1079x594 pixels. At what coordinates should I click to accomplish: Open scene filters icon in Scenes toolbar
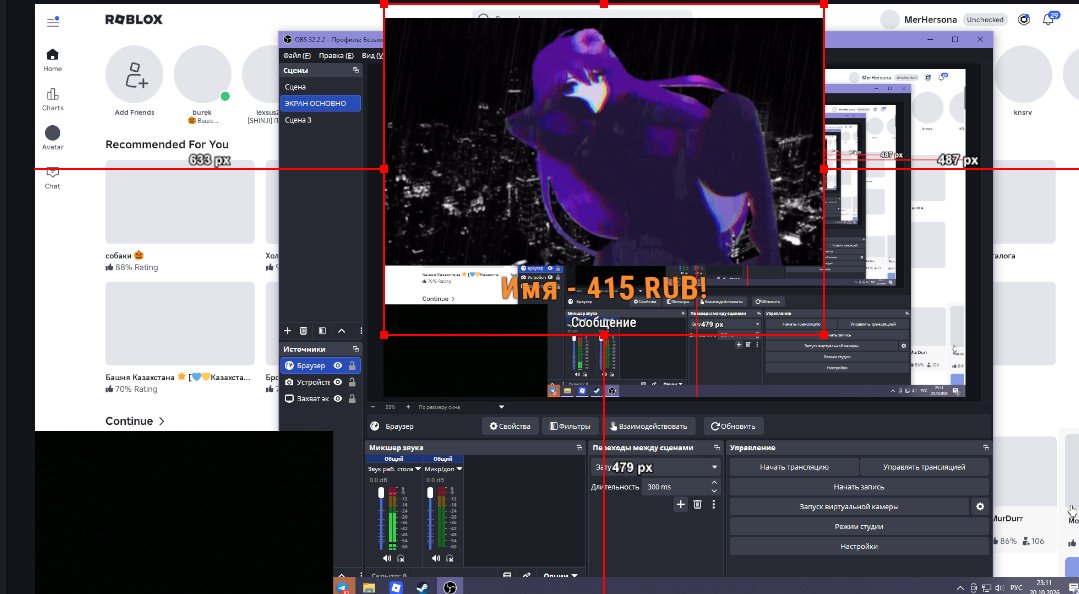pos(322,331)
